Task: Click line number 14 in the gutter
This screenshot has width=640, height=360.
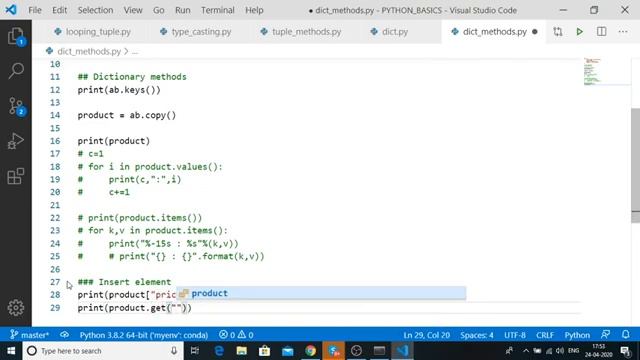Action: pyautogui.click(x=55, y=116)
